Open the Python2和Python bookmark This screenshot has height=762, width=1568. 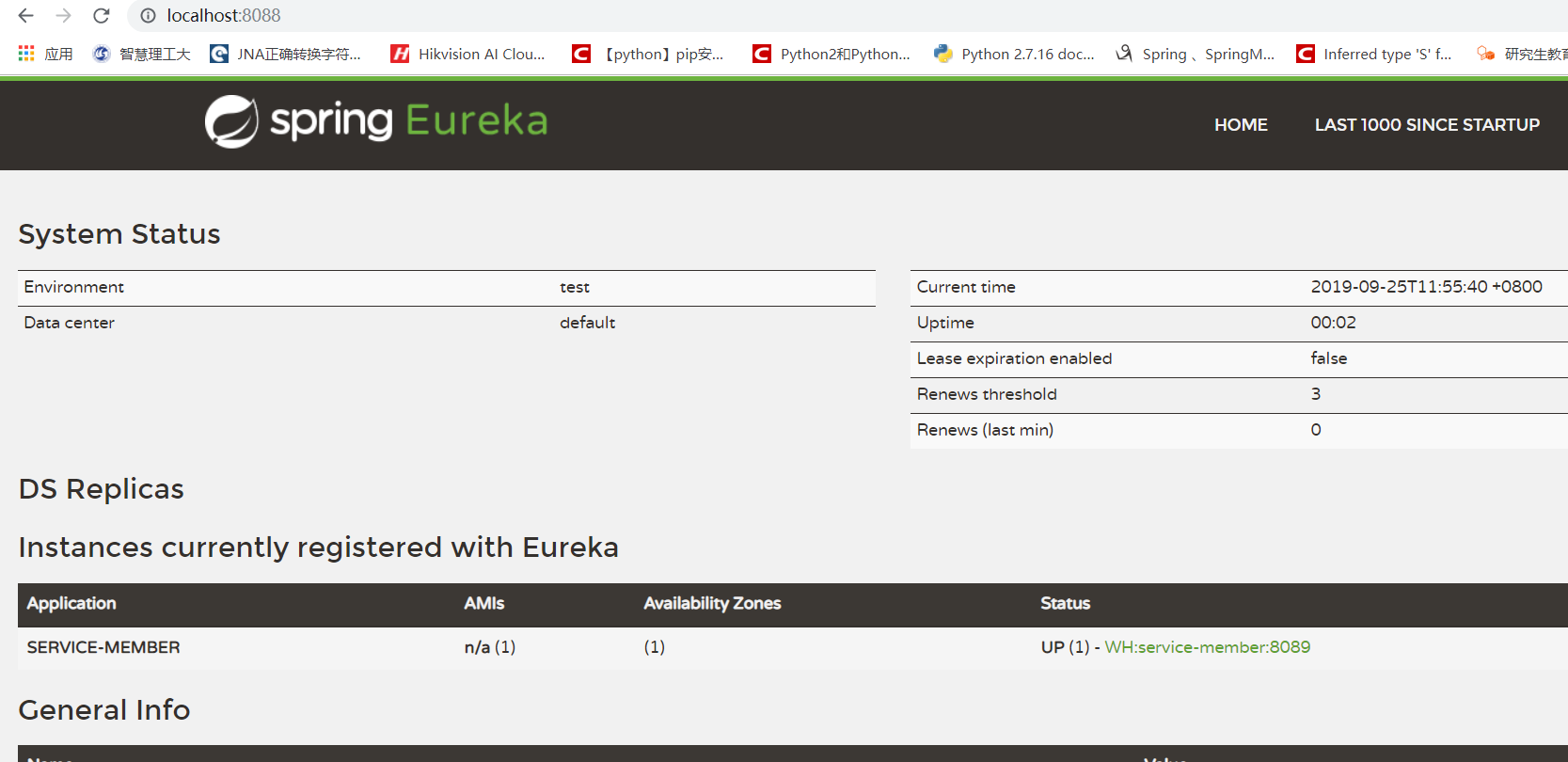832,54
